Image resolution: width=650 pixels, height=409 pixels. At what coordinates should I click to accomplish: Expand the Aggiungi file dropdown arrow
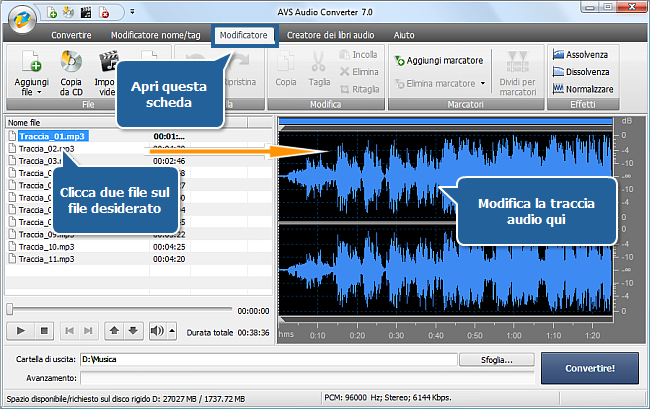(x=37, y=90)
